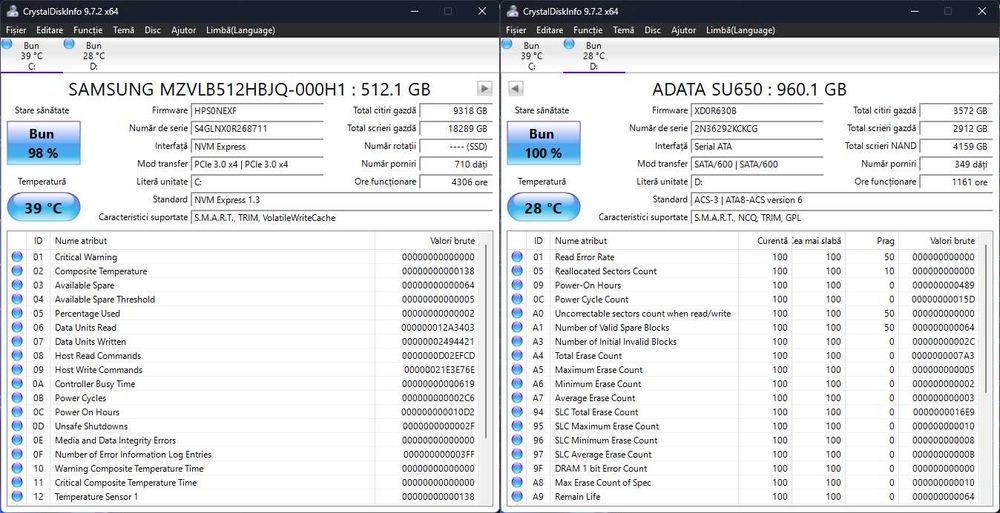The image size is (1000, 513).
Task: Click the next disk arrow in the Samsung window
Action: click(x=484, y=88)
